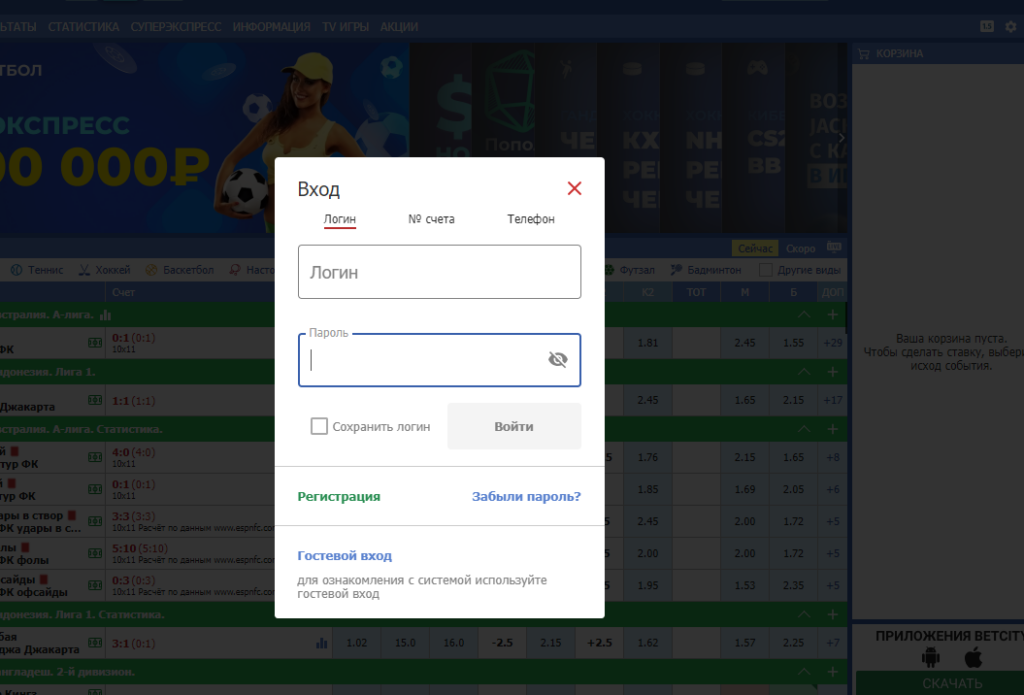1024x695 pixels.
Task: Collapse Австралия А-лига section chevron
Action: click(x=804, y=315)
